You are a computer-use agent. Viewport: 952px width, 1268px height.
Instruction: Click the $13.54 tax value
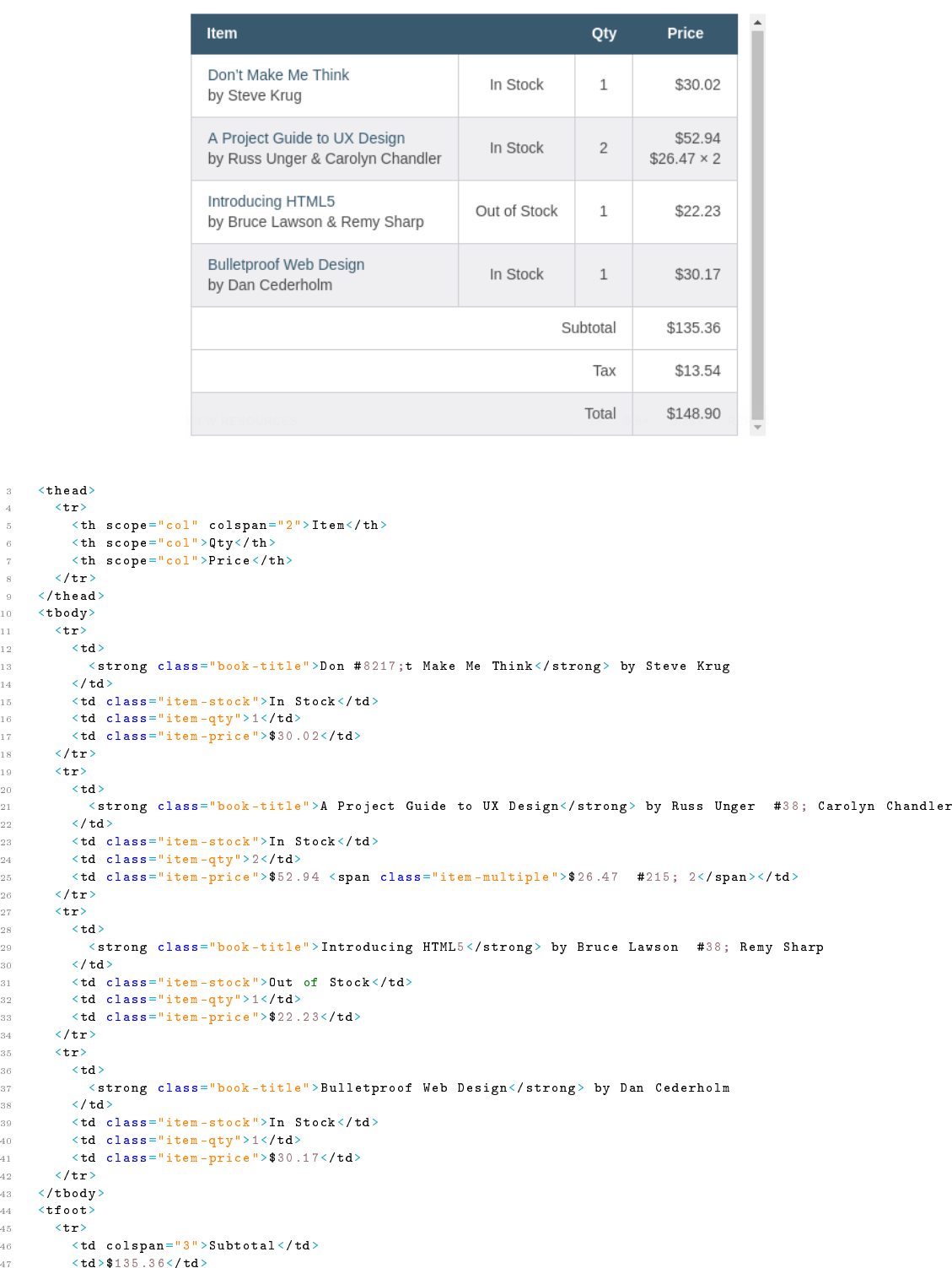(697, 371)
